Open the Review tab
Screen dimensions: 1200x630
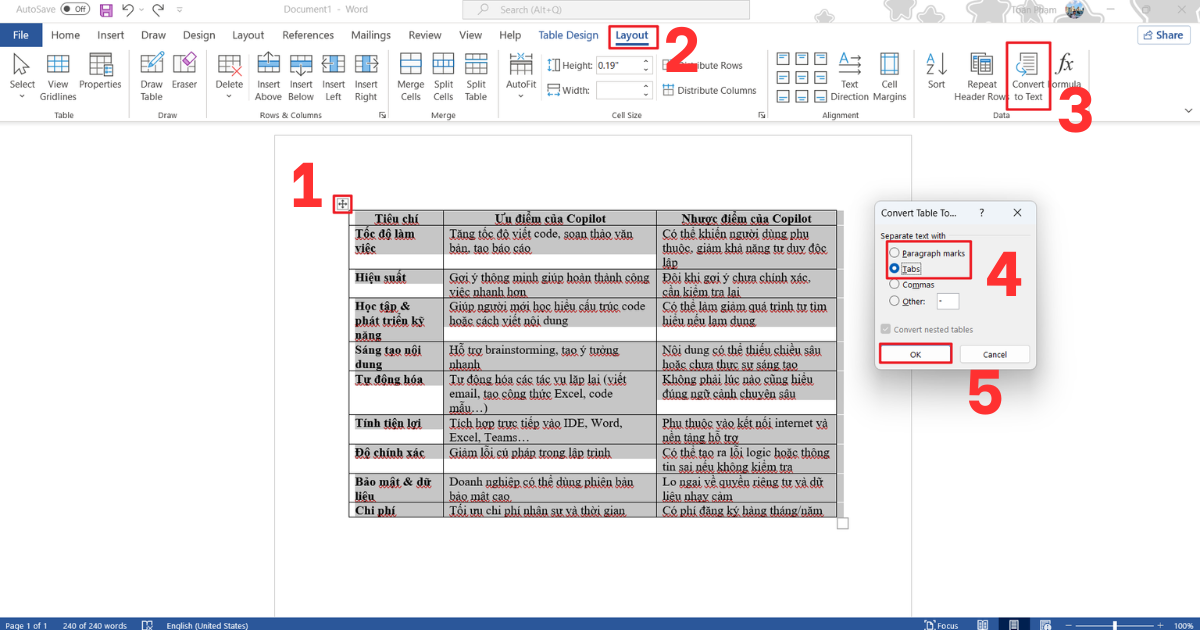425,35
